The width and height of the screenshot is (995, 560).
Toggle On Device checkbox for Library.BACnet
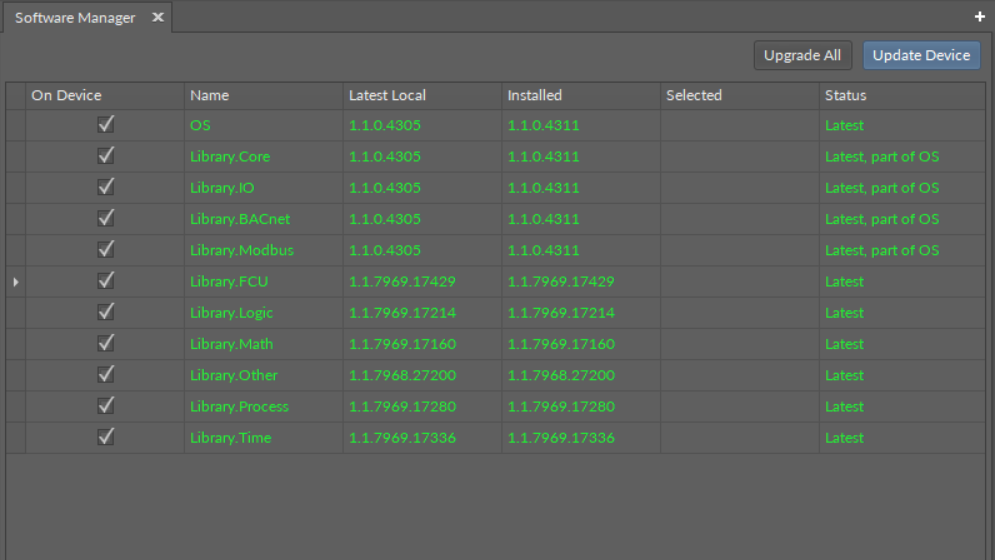coord(105,219)
